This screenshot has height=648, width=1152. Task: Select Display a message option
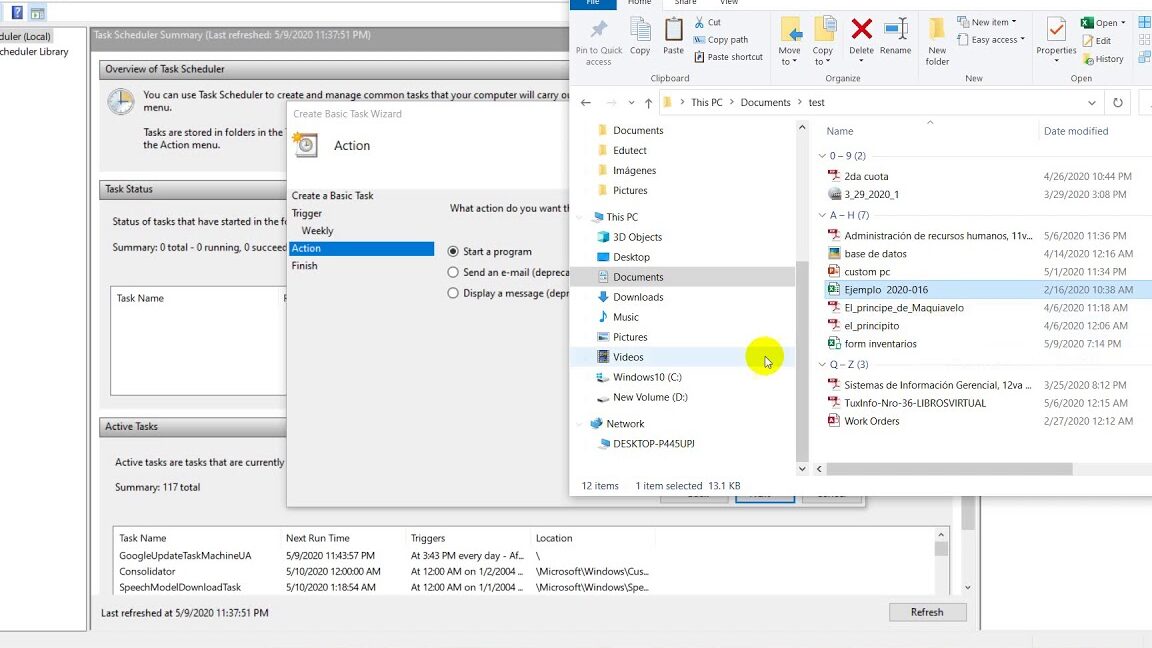[x=454, y=293]
